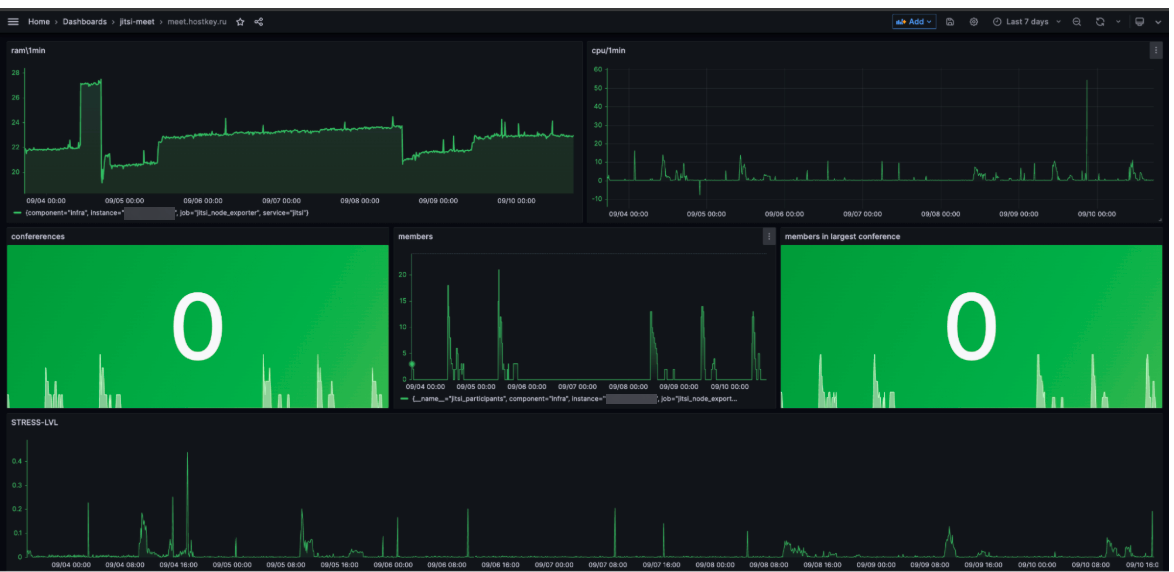The image size is (1174, 572).
Task: Click the STRESS-LVL panel title
Action: [32, 422]
